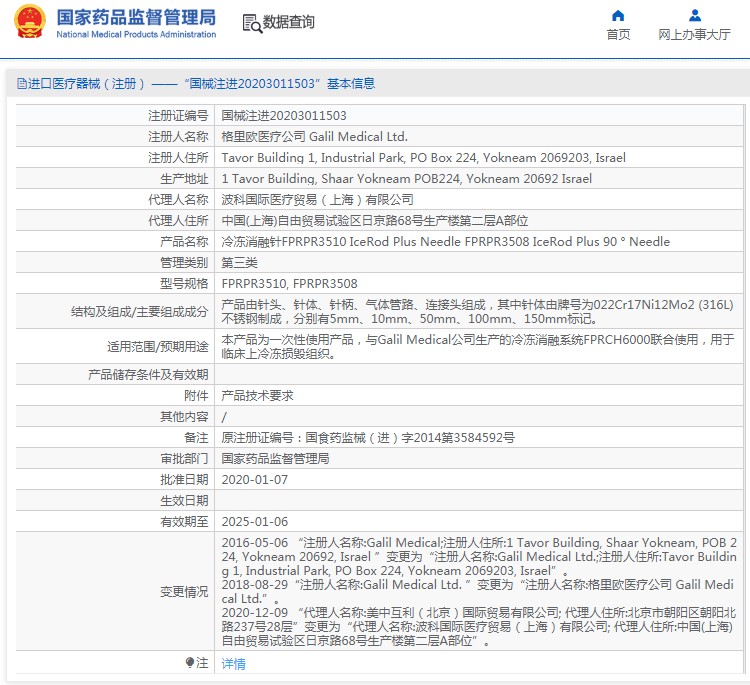Click 代理人名称 label cell
Screen dimensions: 750x685
point(115,200)
